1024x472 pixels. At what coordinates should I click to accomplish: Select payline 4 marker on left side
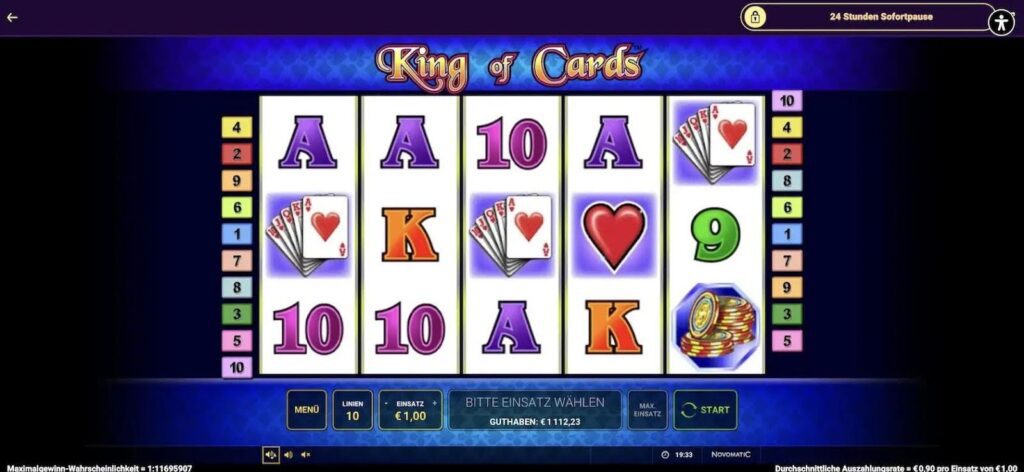click(x=236, y=127)
